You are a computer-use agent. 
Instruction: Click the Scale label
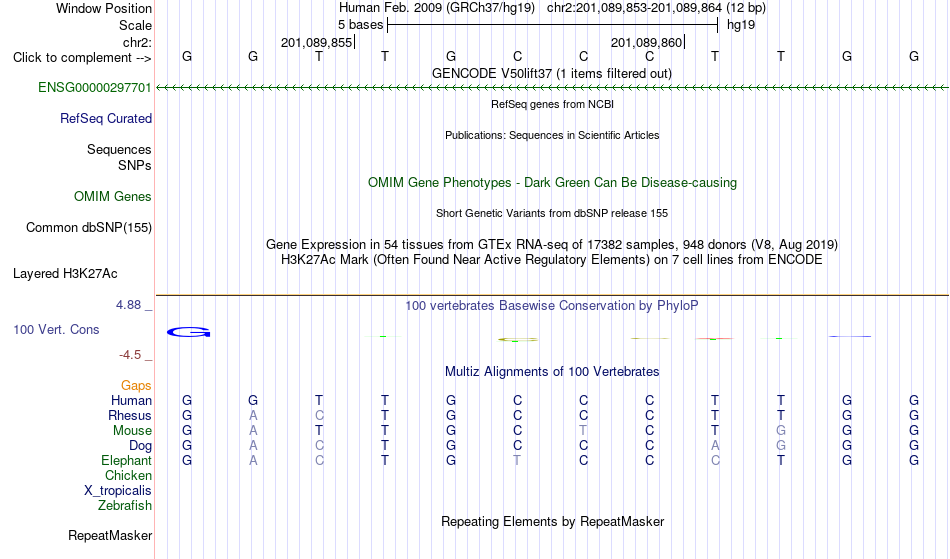click(x=136, y=25)
